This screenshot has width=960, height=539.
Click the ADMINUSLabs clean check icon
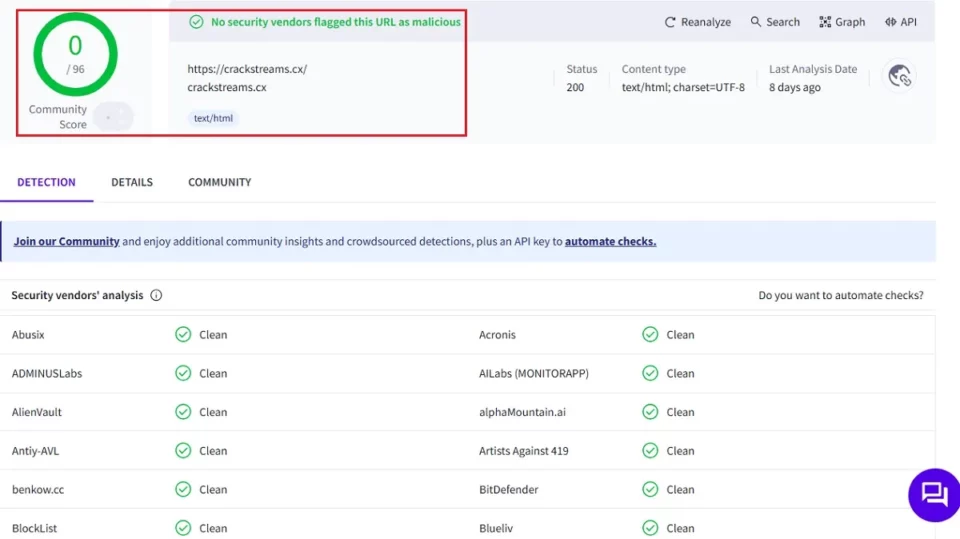(x=183, y=373)
